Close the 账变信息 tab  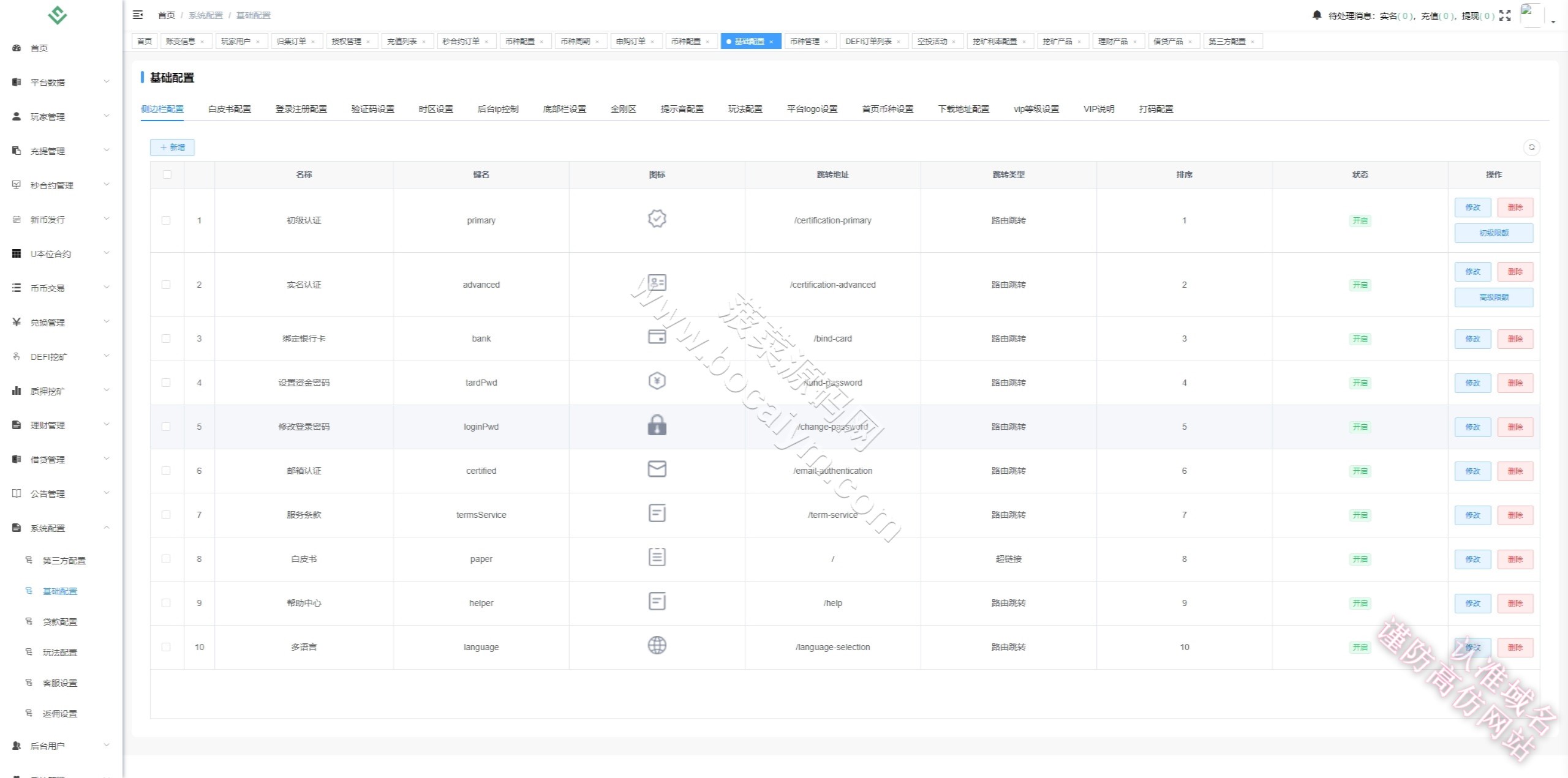click(202, 42)
